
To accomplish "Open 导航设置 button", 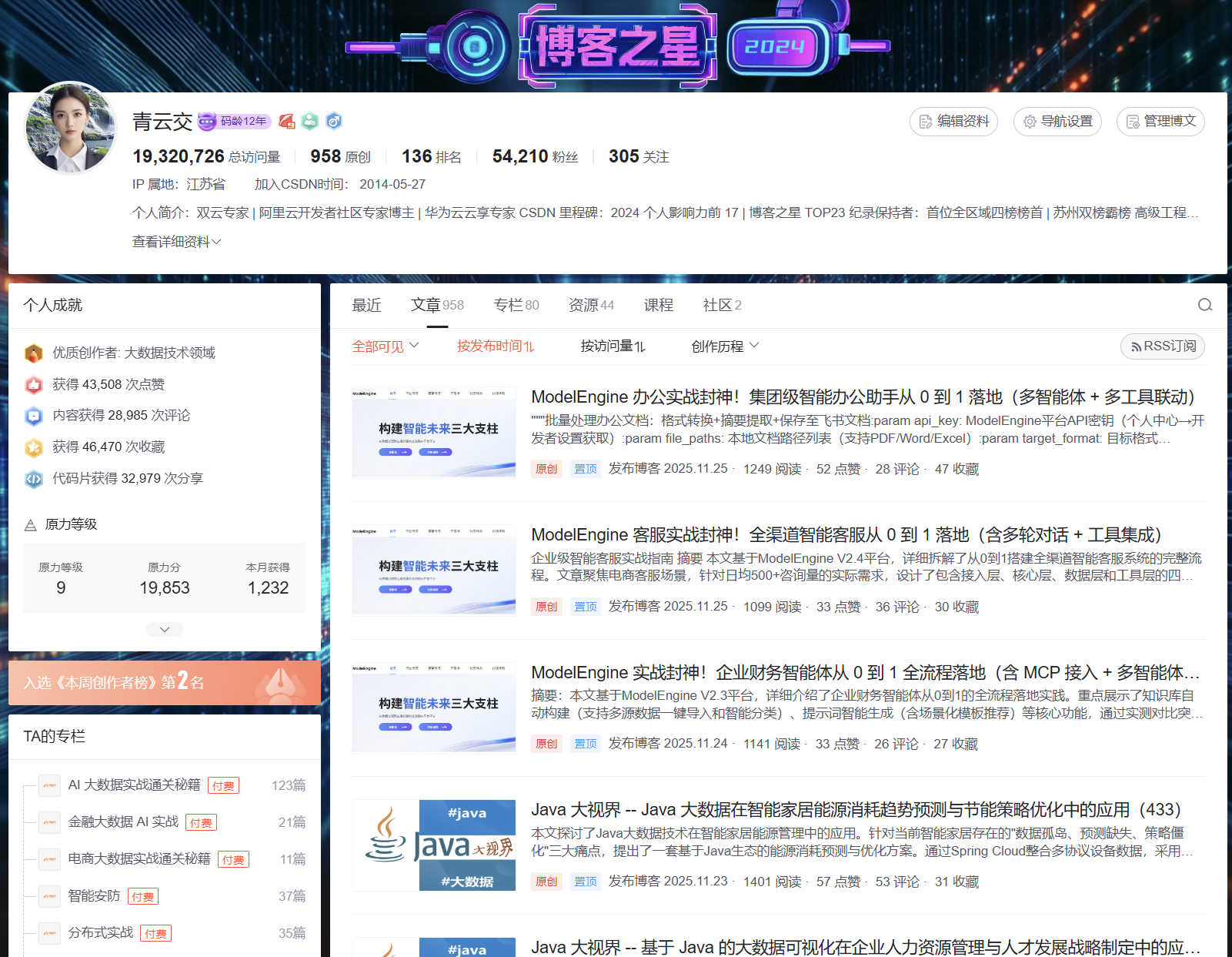I will click(1057, 122).
